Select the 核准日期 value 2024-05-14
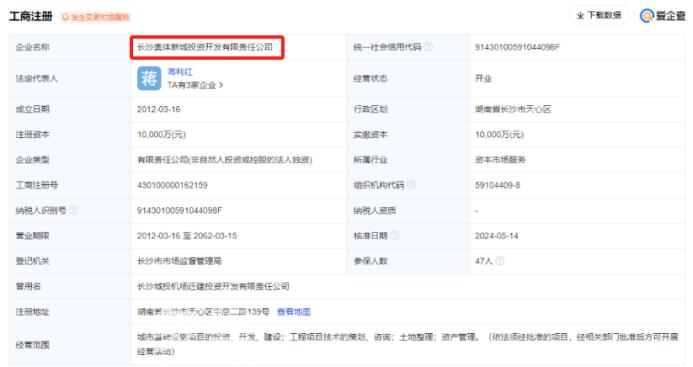693x367 pixels. tap(497, 236)
